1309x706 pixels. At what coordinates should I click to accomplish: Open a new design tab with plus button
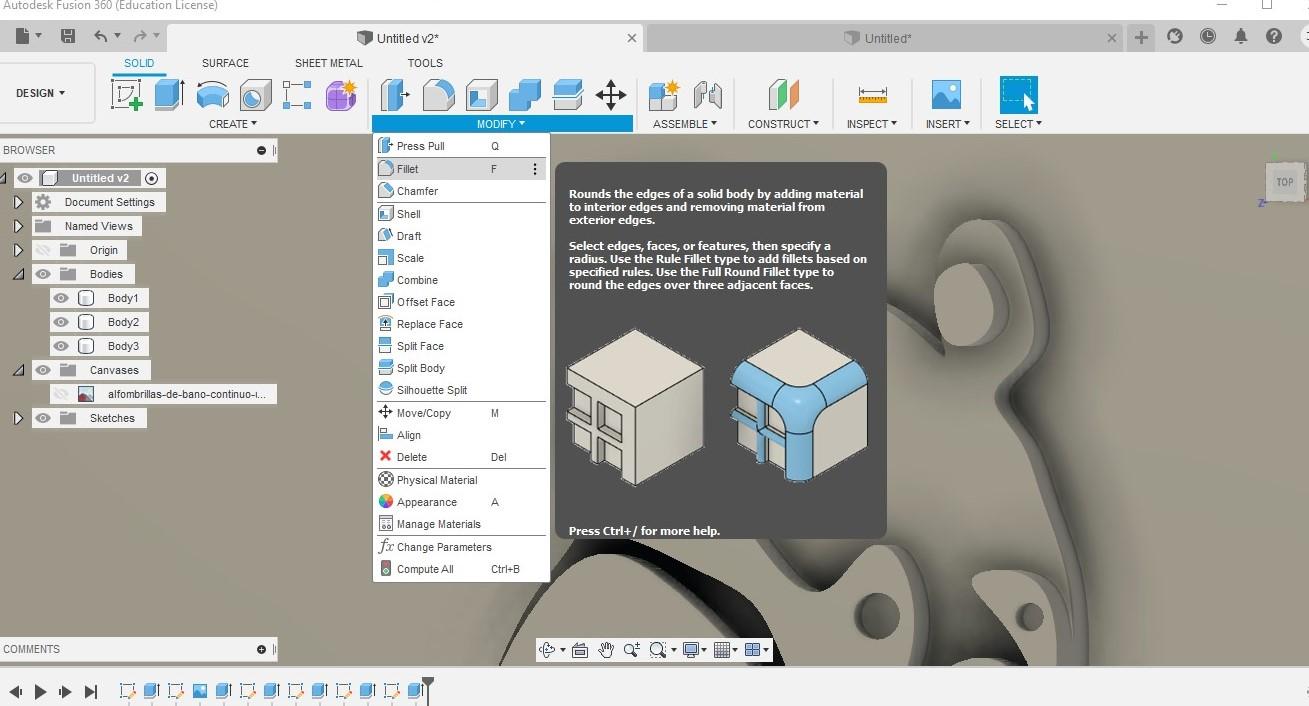coord(1141,37)
